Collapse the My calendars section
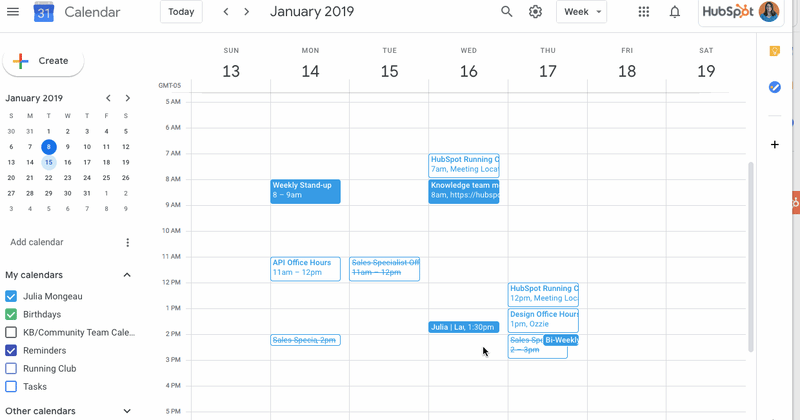This screenshot has height=420, width=800. (x=127, y=275)
